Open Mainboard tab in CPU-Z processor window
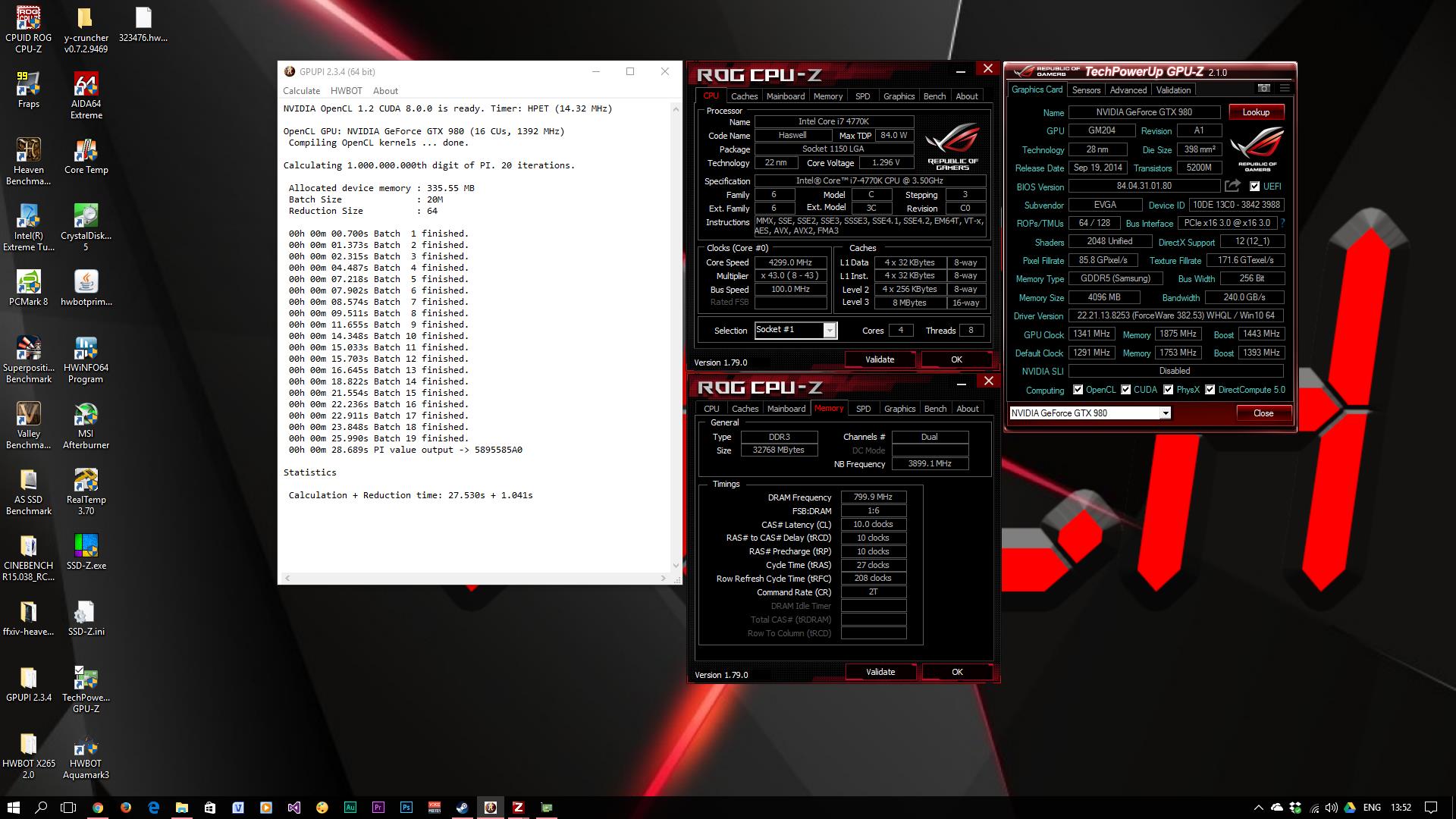The width and height of the screenshot is (1456, 819). pos(786,96)
